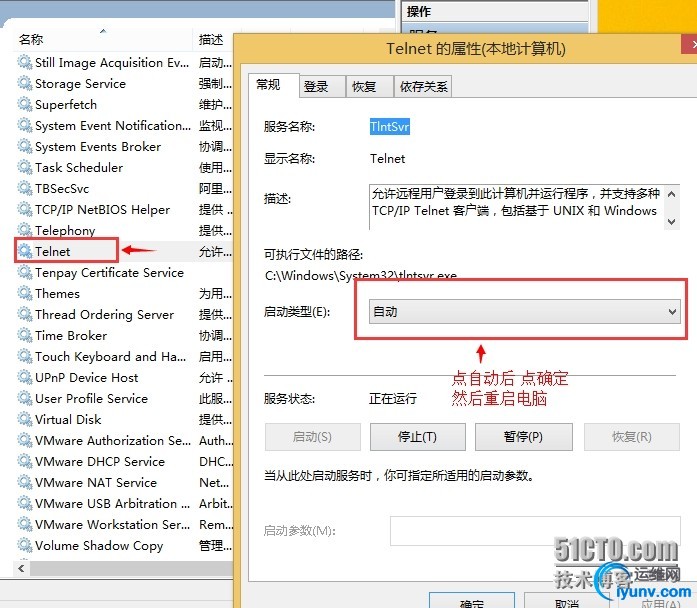Image resolution: width=697 pixels, height=608 pixels.
Task: Click the TBSecSvc gear icon
Action: [24, 188]
